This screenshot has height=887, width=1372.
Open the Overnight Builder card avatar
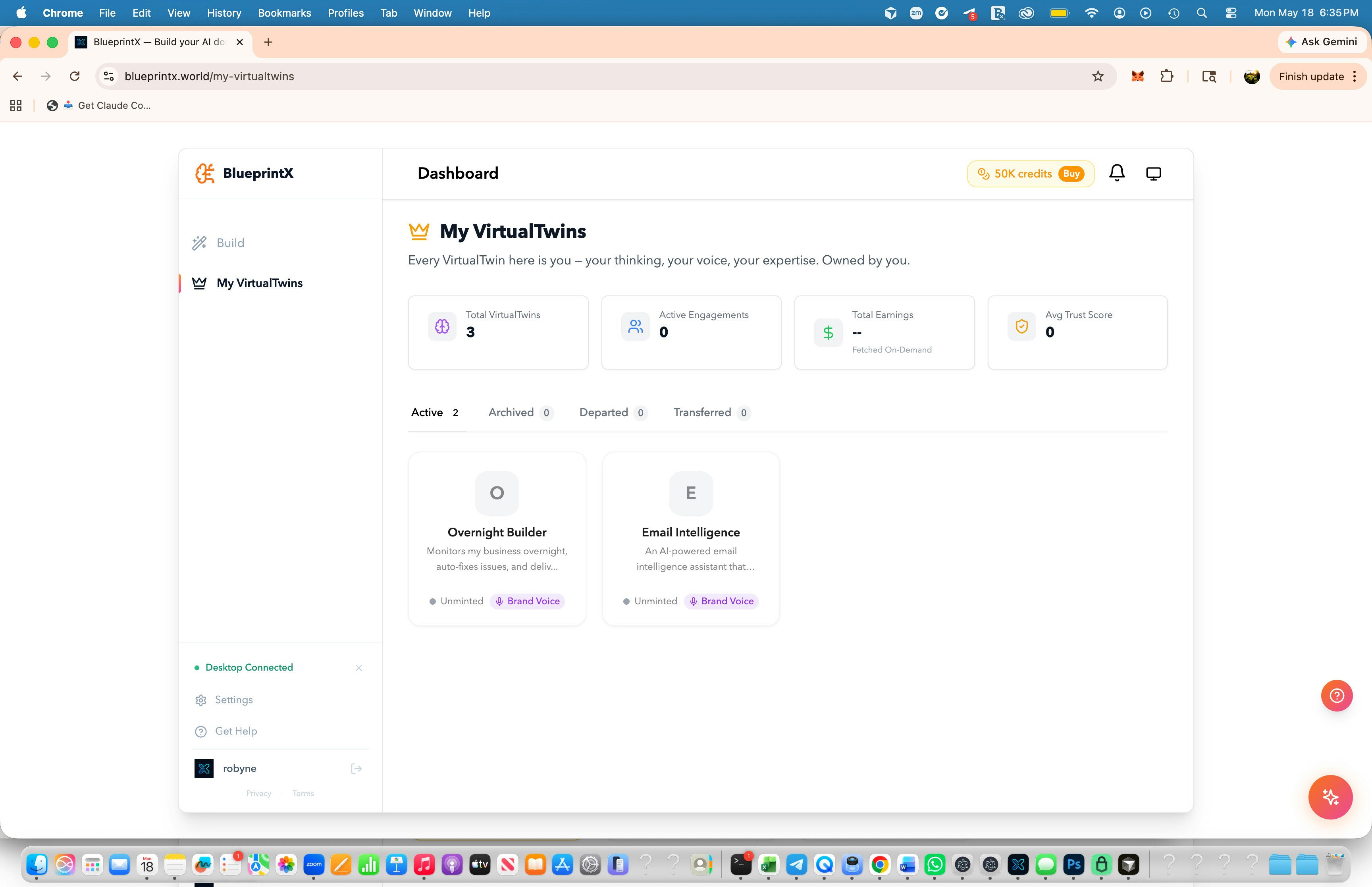(x=497, y=494)
